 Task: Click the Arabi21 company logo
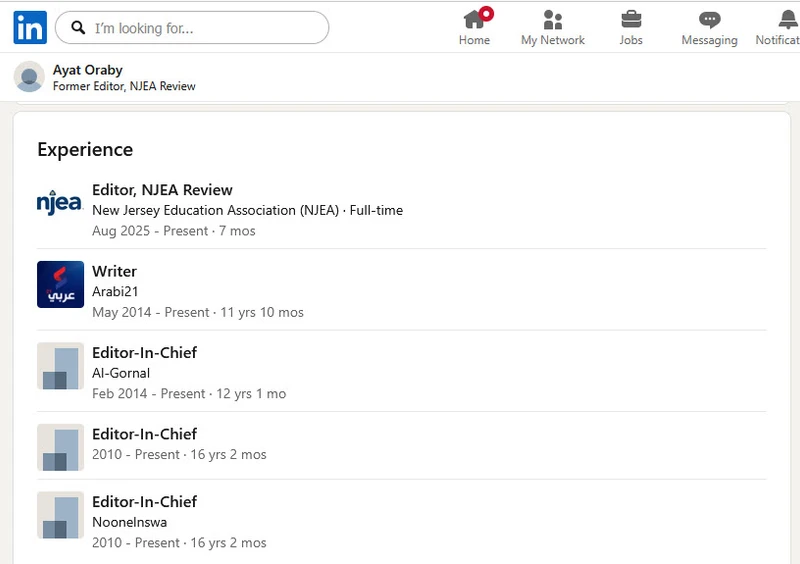tap(60, 284)
